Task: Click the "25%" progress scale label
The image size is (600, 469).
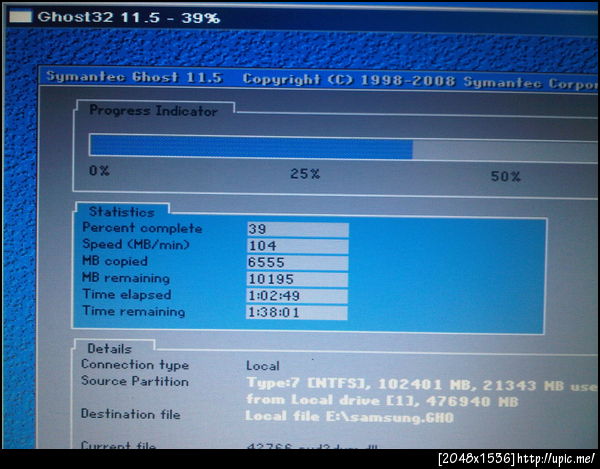Action: pos(305,174)
